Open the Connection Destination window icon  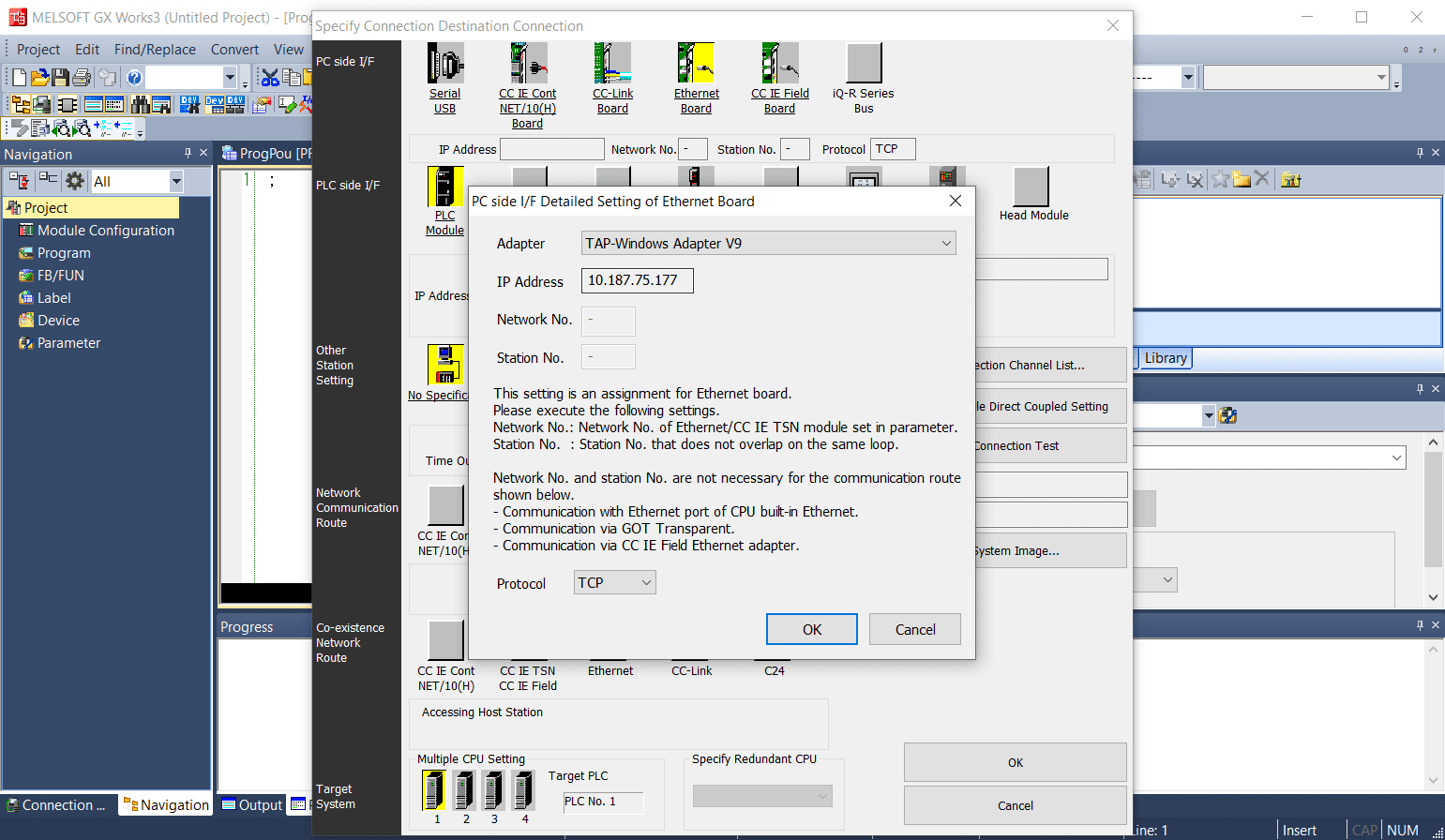coord(41,104)
